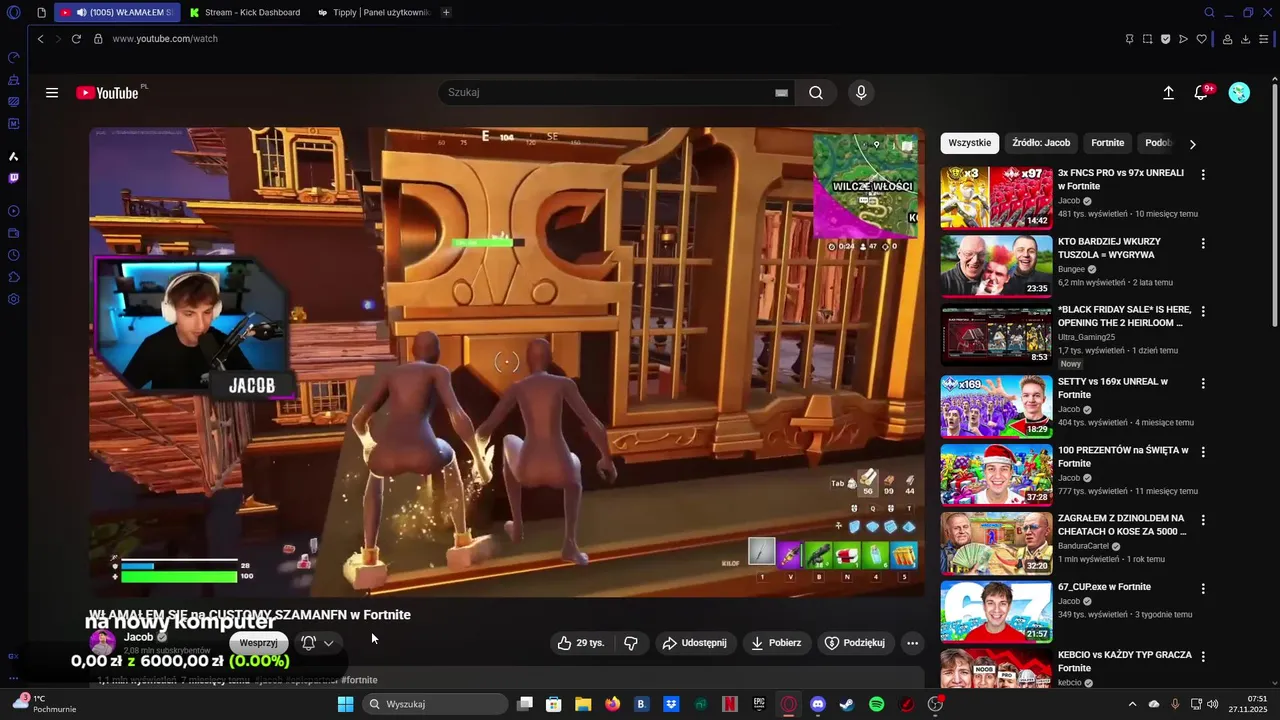Open options menu for BLACK FRIDAY SALE video
This screenshot has width=1280, height=720.
tap(1203, 312)
